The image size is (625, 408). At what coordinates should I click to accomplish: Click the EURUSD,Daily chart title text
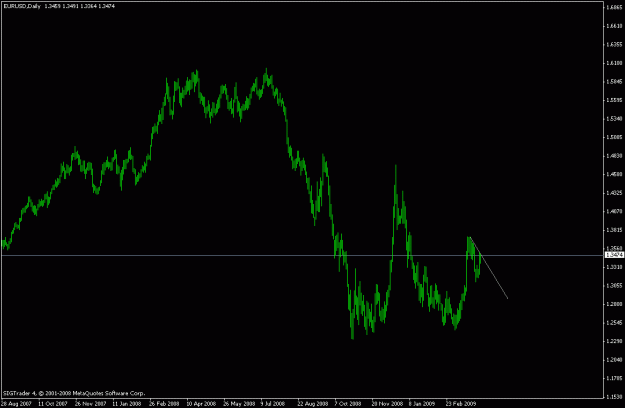[x=22, y=6]
